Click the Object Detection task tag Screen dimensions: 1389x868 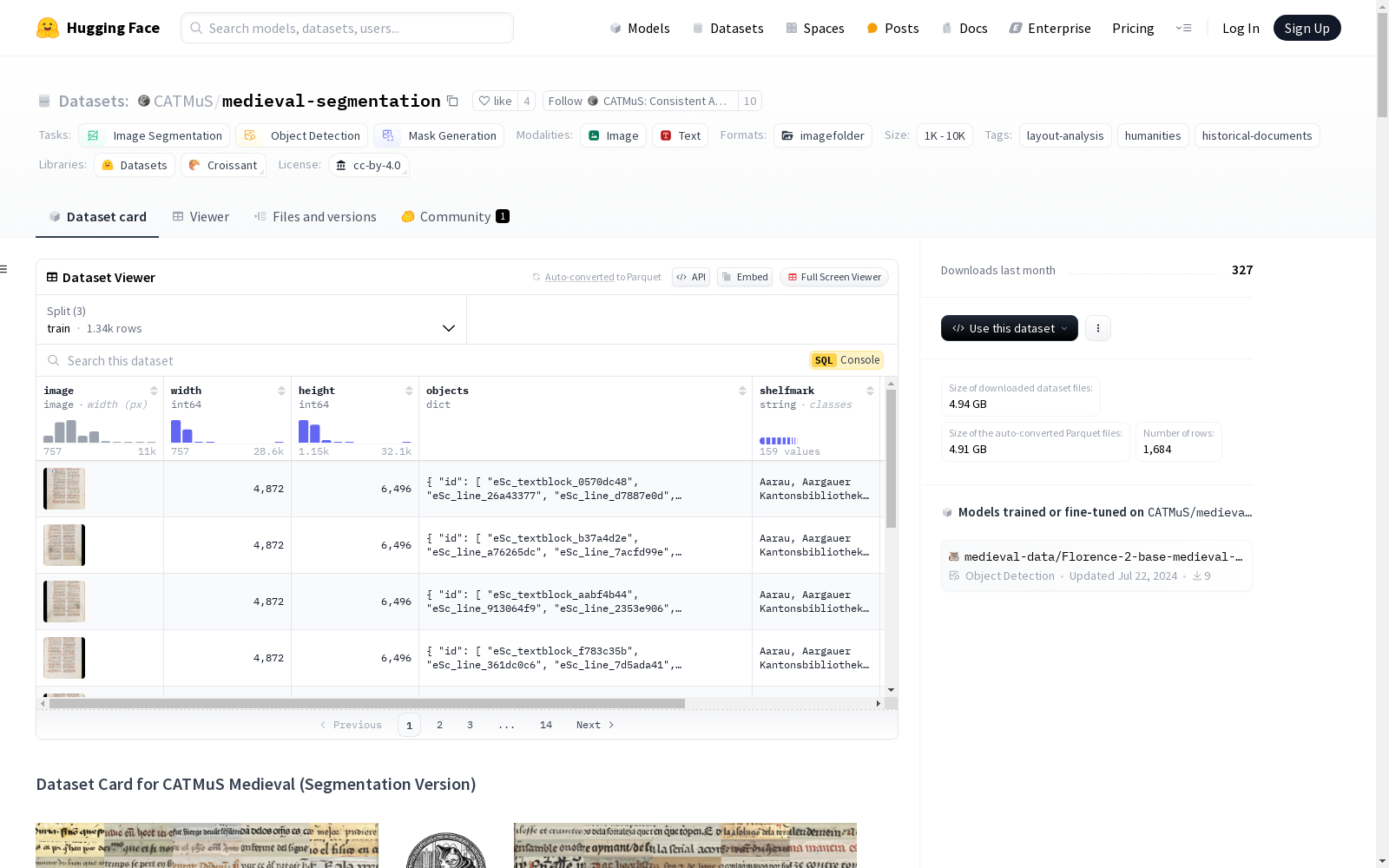coord(302,135)
